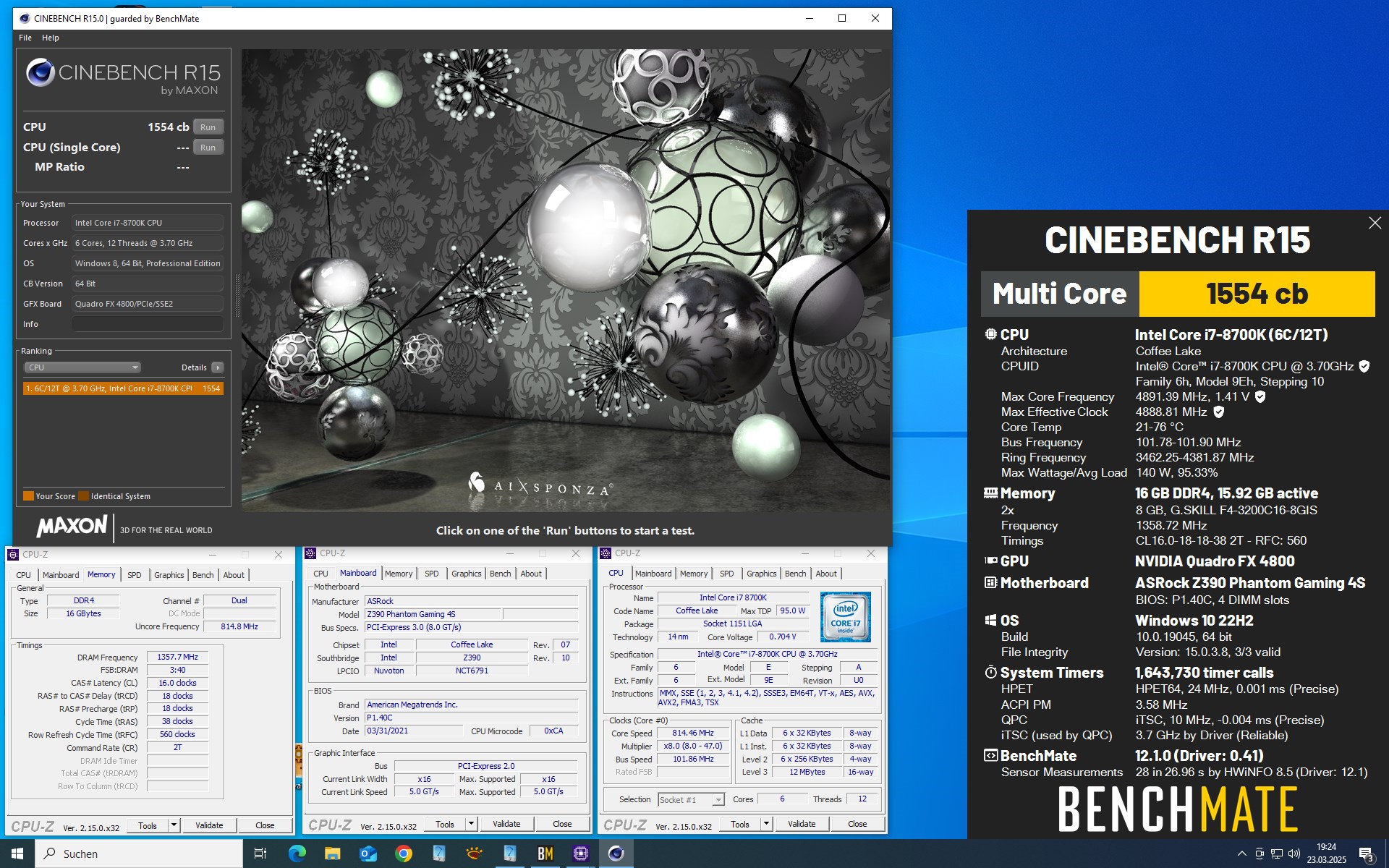
Task: Click the CPU-Z icon in the Mainboard window title bar
Action: click(x=310, y=553)
